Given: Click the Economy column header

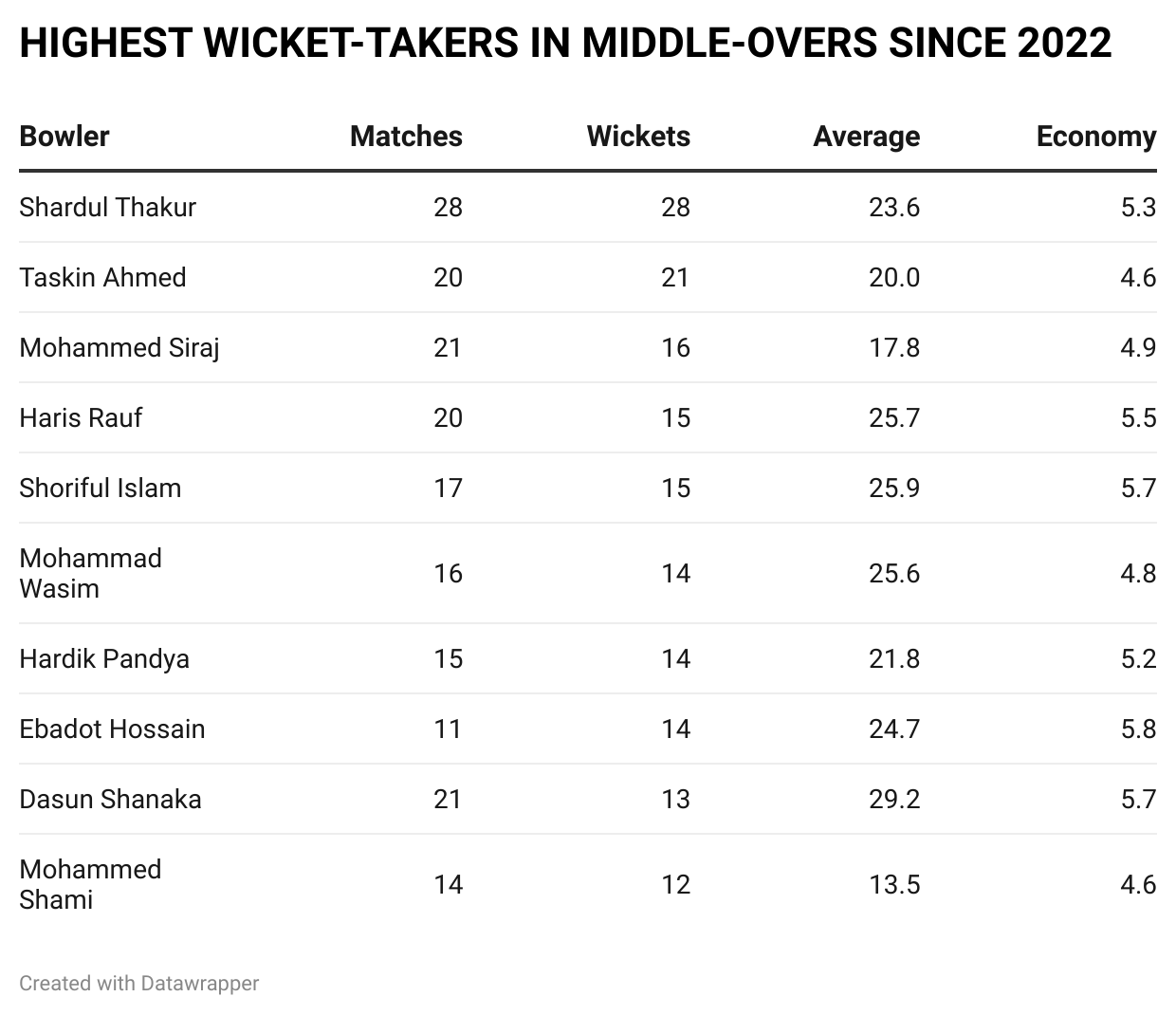Looking at the screenshot, I should point(1095,137).
